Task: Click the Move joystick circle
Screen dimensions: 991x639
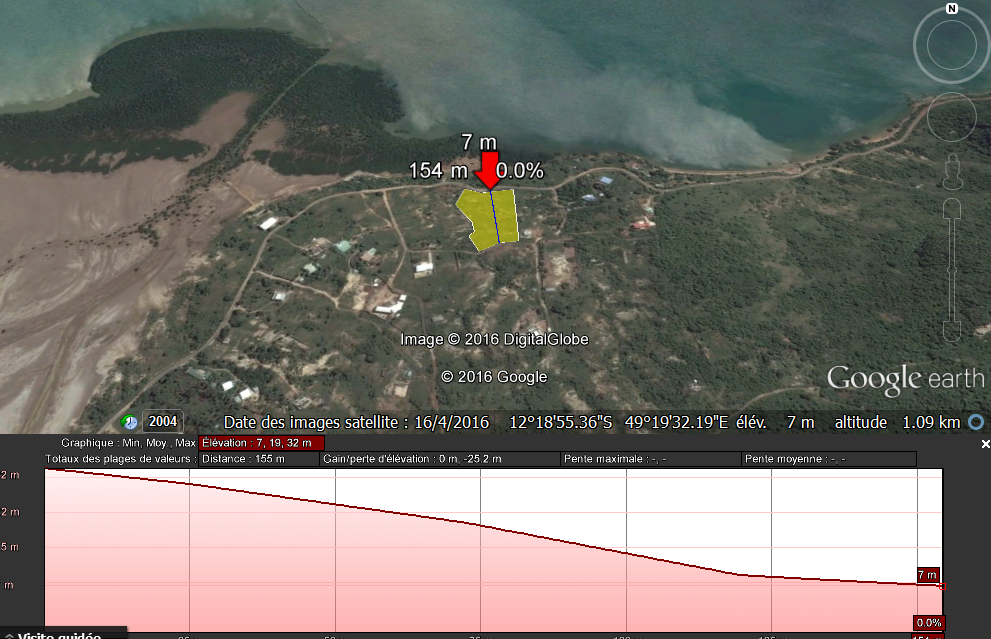Action: point(952,117)
